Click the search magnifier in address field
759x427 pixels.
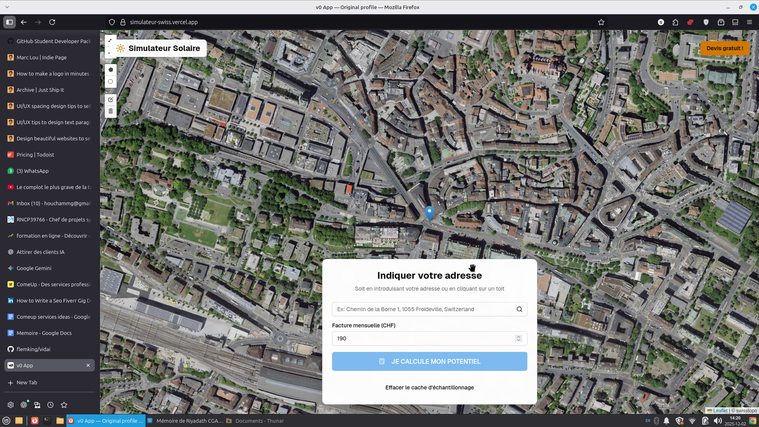(x=519, y=310)
